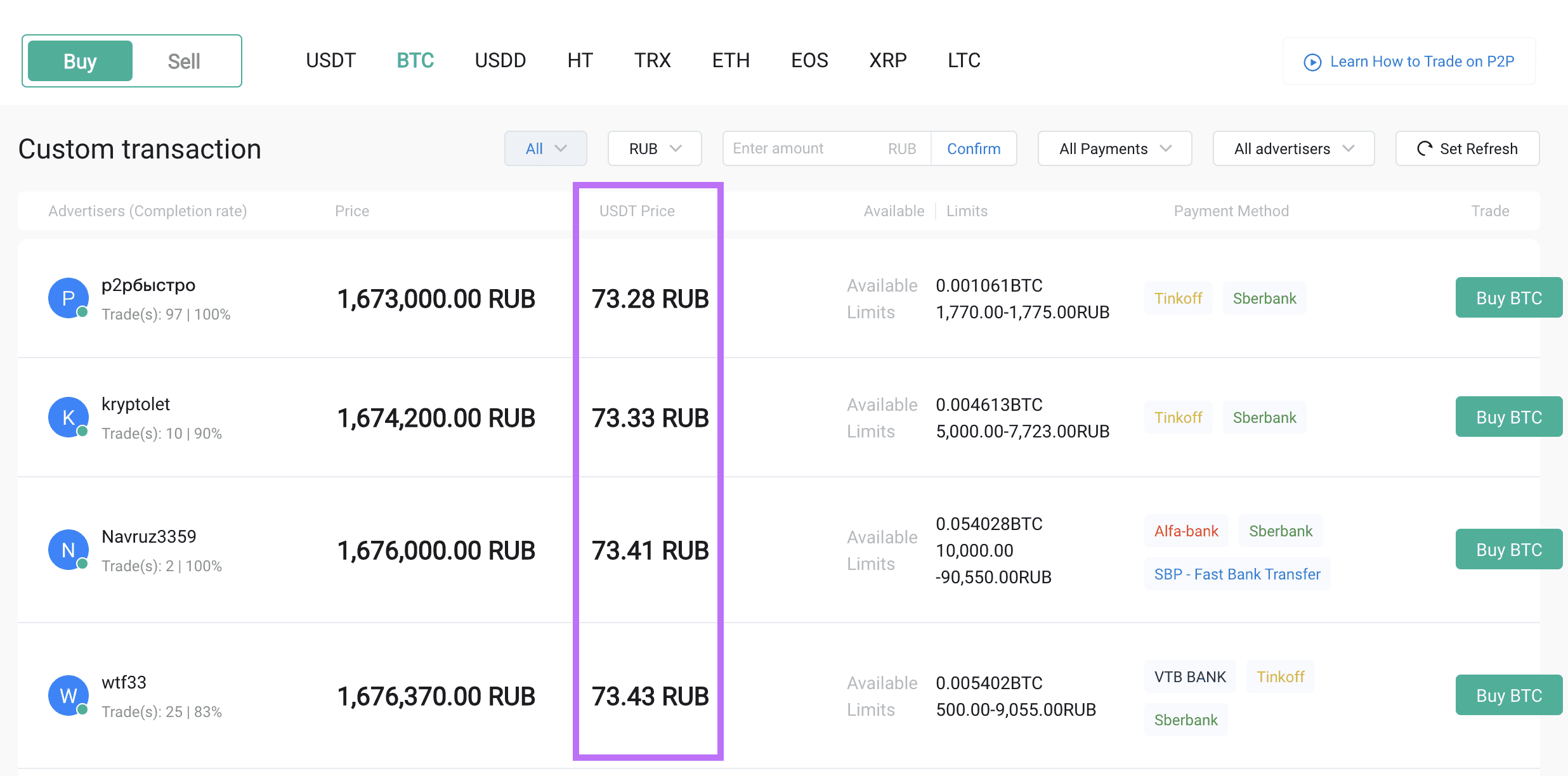Click price 1,674,200.00 RUB

[436, 418]
